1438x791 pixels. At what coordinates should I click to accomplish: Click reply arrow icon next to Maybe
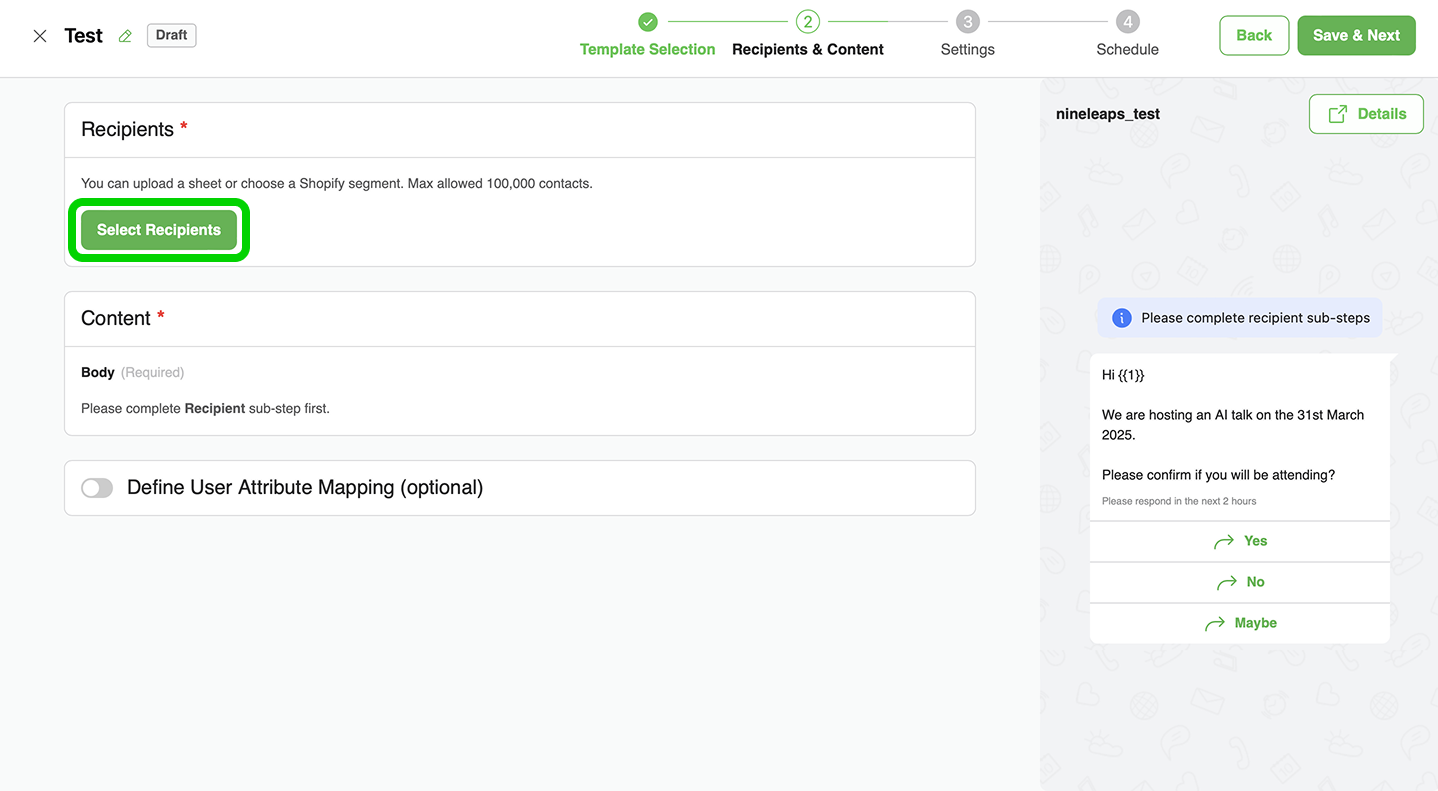click(x=1215, y=624)
